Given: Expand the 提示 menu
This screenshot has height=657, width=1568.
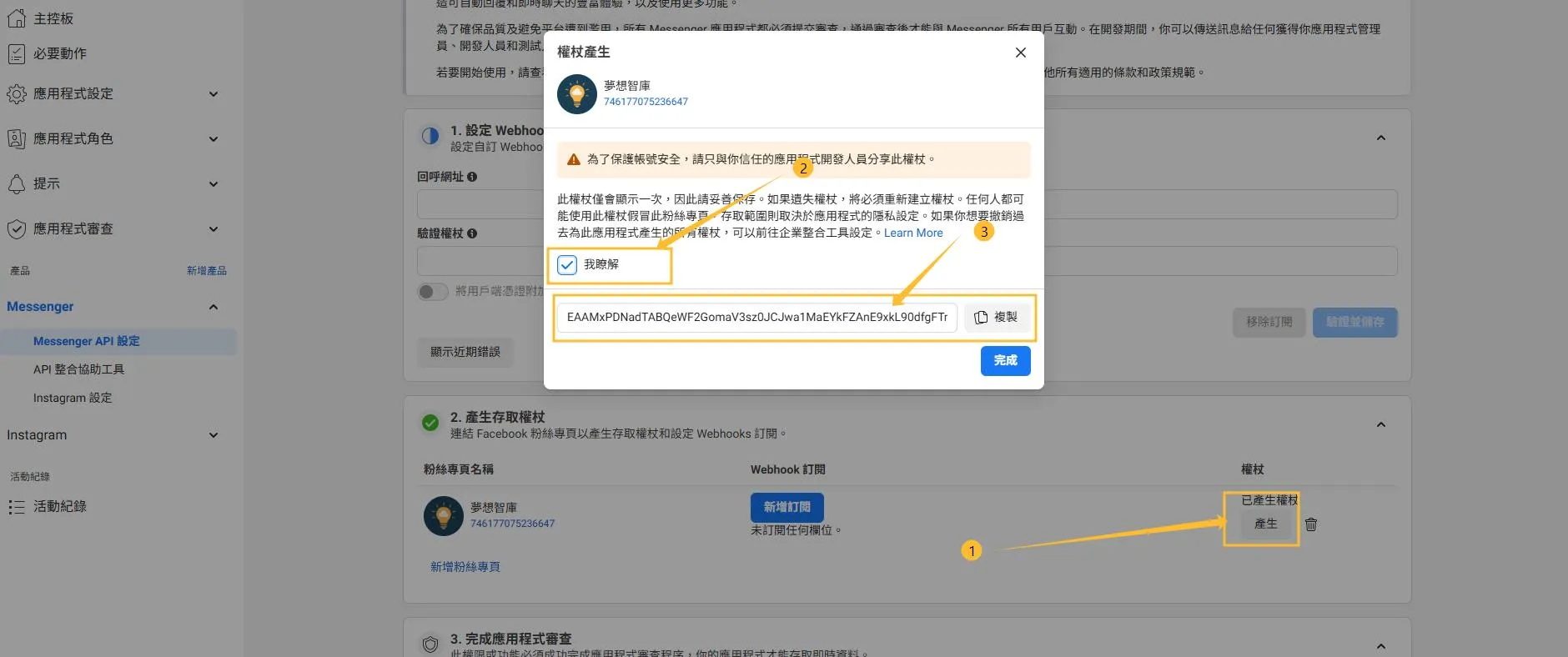Looking at the screenshot, I should point(214,184).
